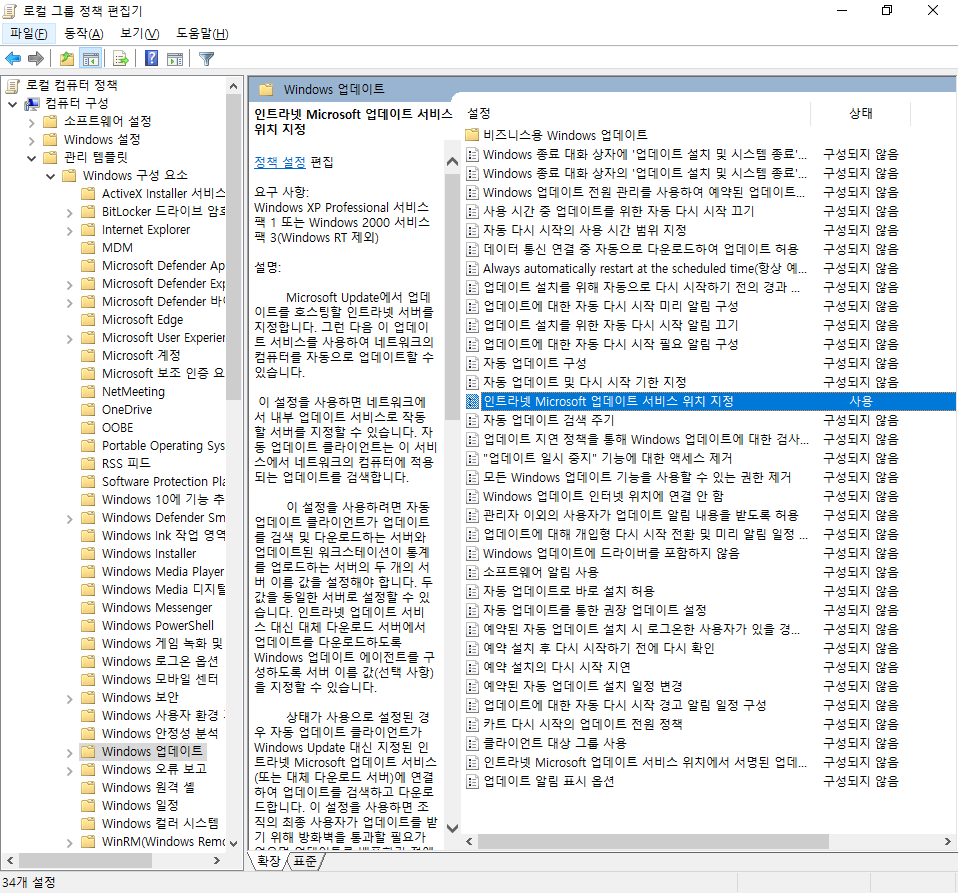This screenshot has width=958, height=893.
Task: Click the Windows Installer folder icon
Action: point(89,553)
